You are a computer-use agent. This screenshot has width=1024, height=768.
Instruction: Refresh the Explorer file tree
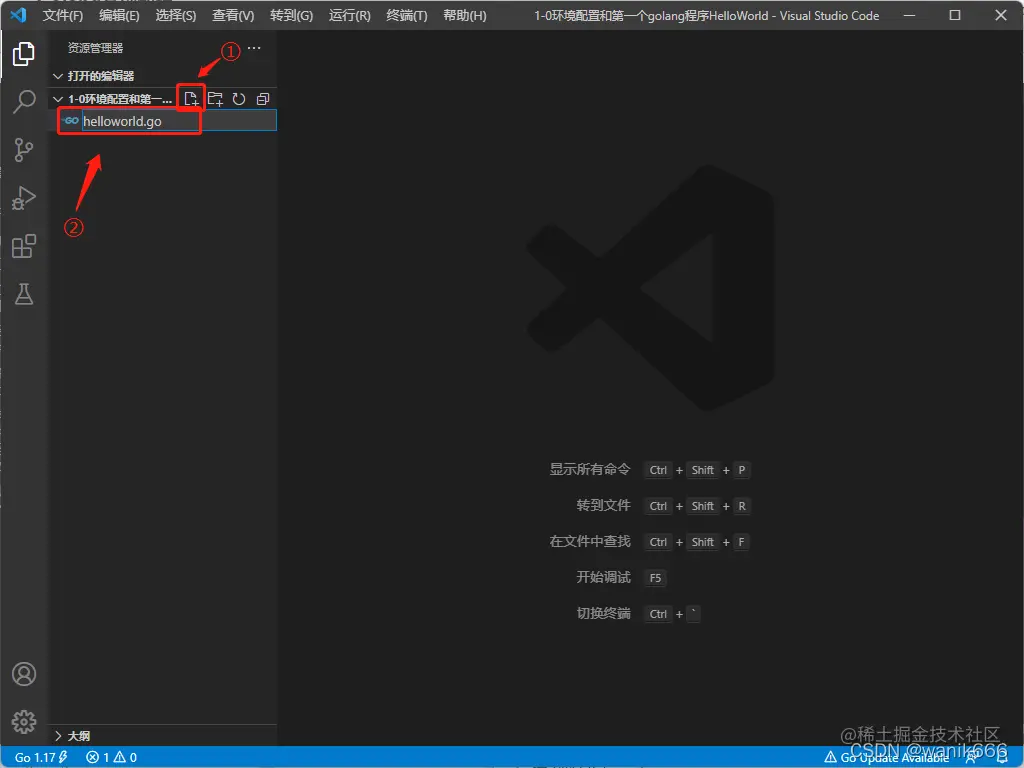coord(239,99)
